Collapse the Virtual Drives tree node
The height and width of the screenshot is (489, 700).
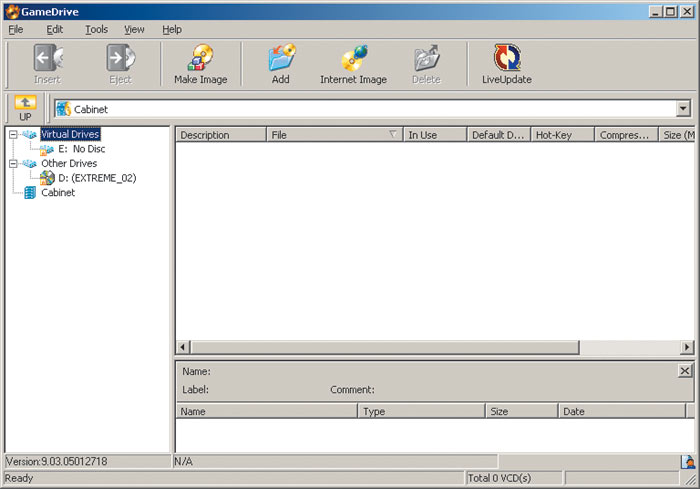pyautogui.click(x=13, y=134)
